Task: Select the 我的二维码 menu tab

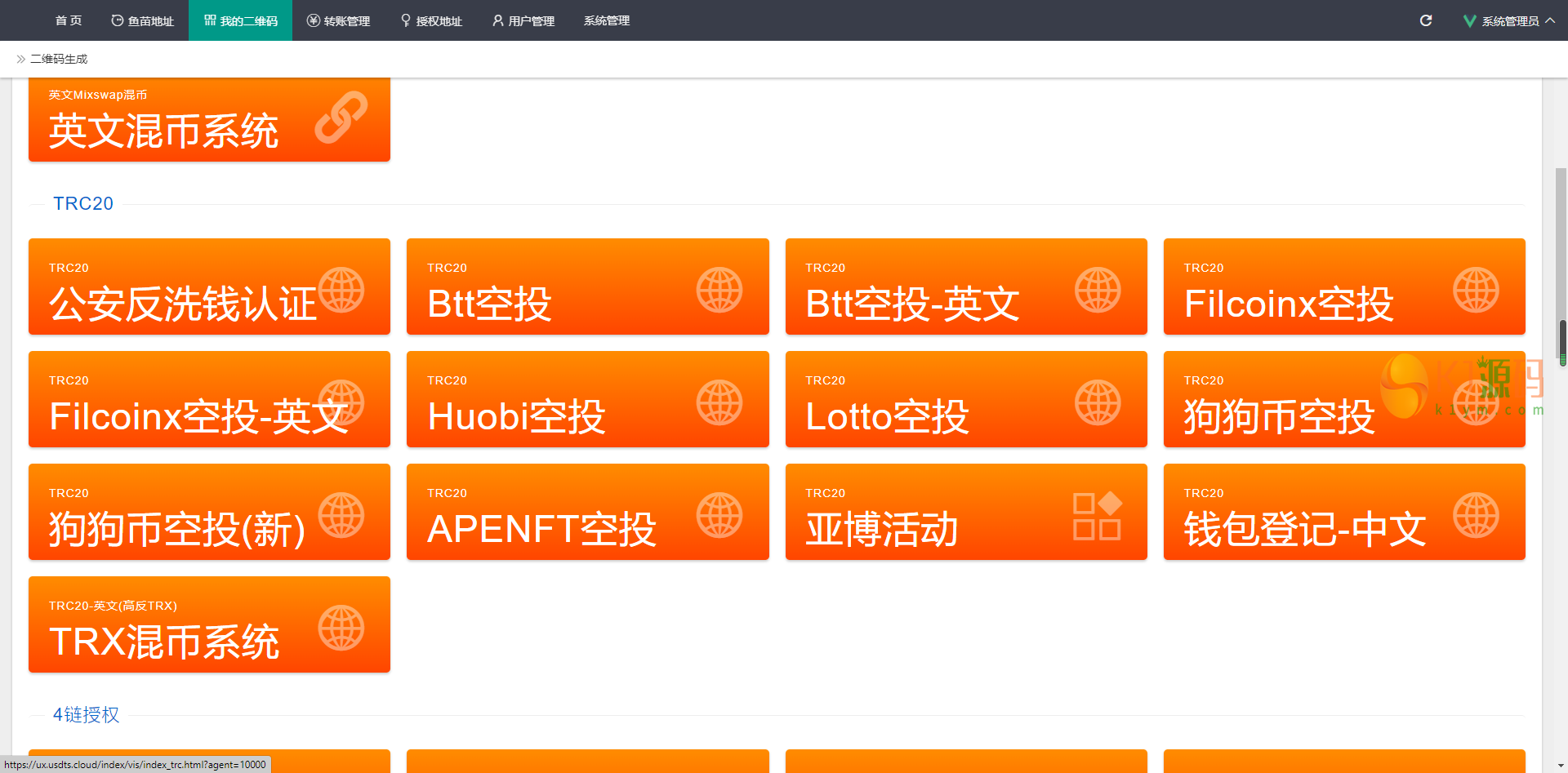Action: point(241,20)
